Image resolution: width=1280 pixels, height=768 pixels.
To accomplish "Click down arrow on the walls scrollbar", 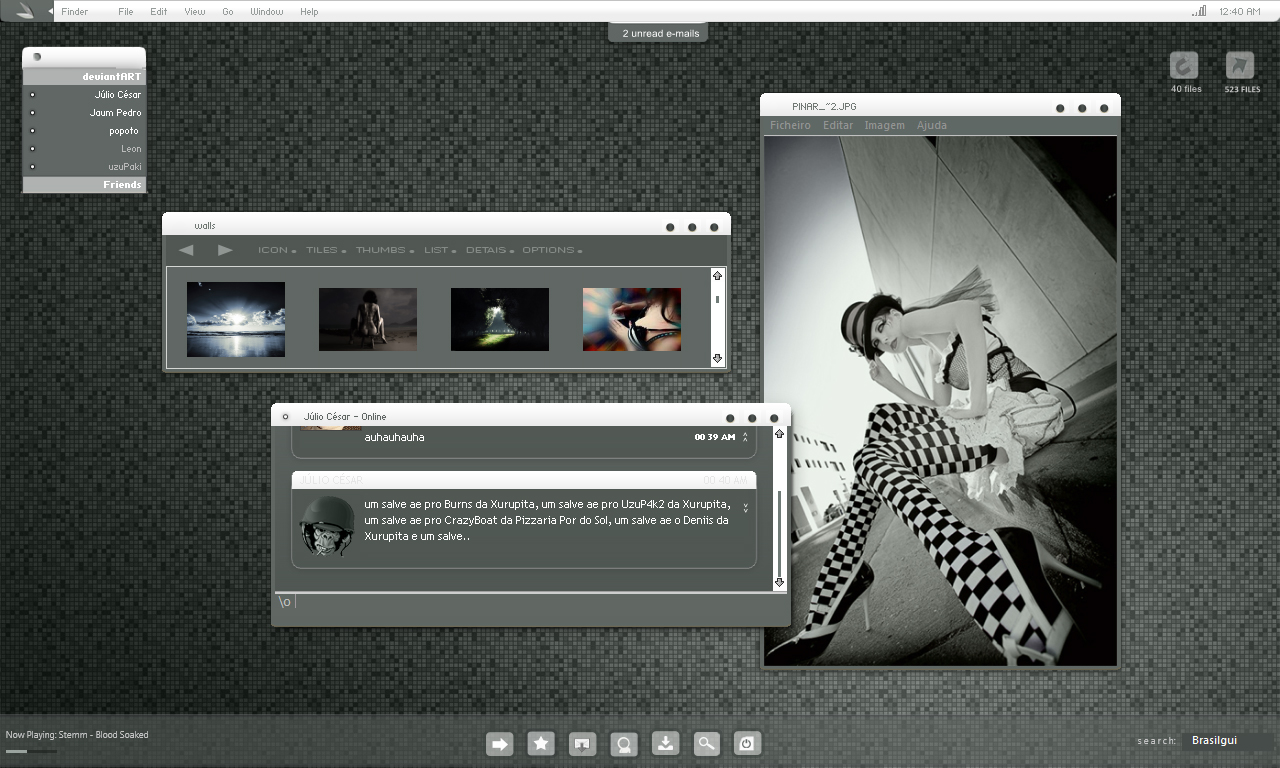I will [x=717, y=358].
